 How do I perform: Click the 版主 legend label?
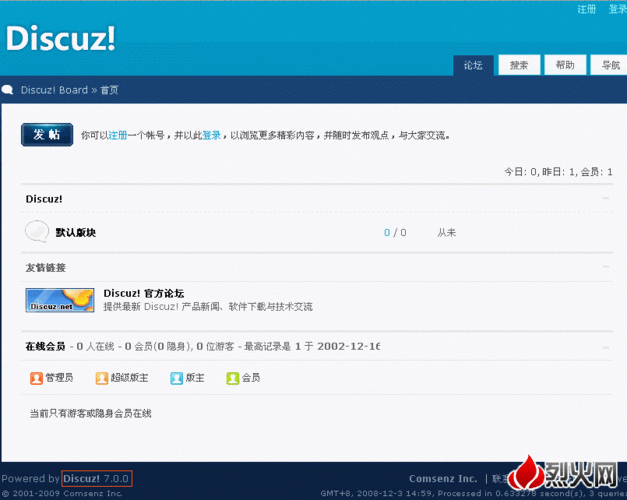click(x=195, y=378)
